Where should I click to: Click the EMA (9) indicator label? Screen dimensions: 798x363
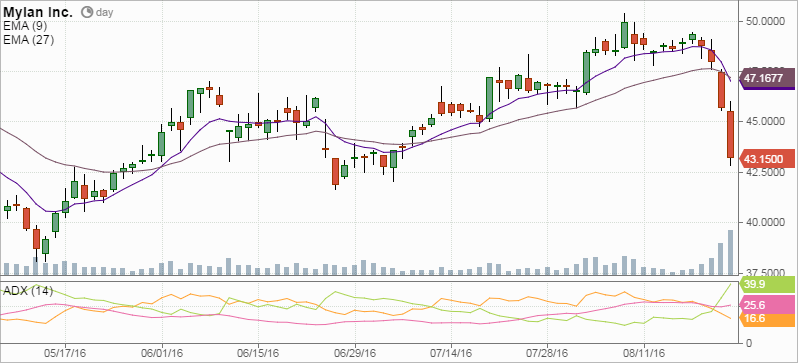[x=25, y=26]
